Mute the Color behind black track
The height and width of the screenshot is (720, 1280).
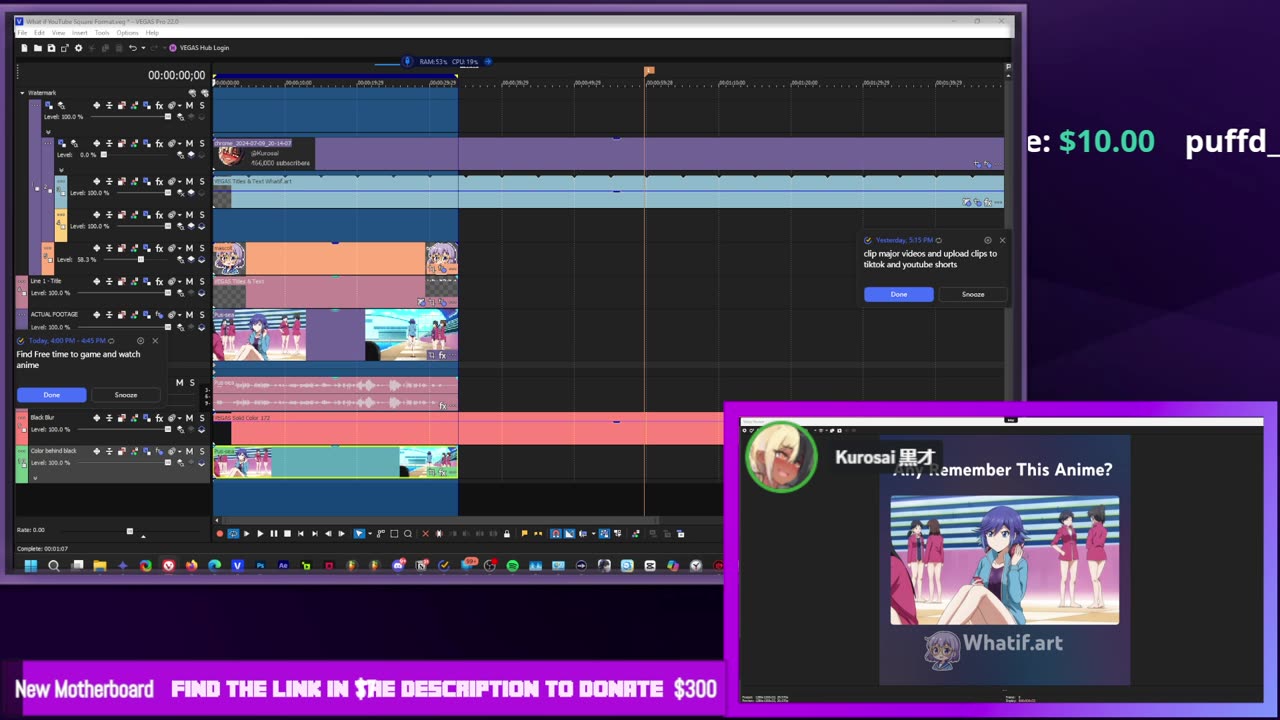point(189,451)
